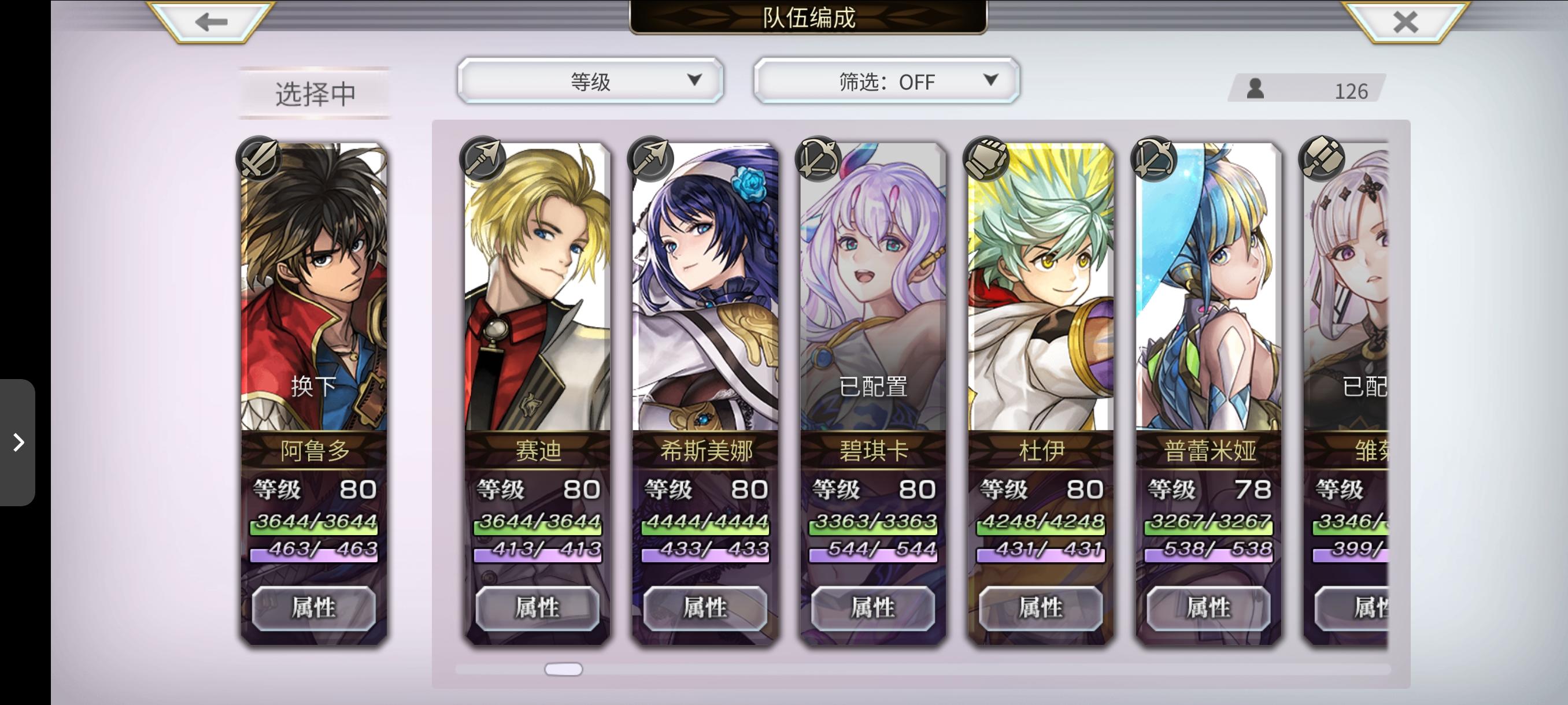Click 换下 on 阿鲁多 portrait

(x=313, y=386)
